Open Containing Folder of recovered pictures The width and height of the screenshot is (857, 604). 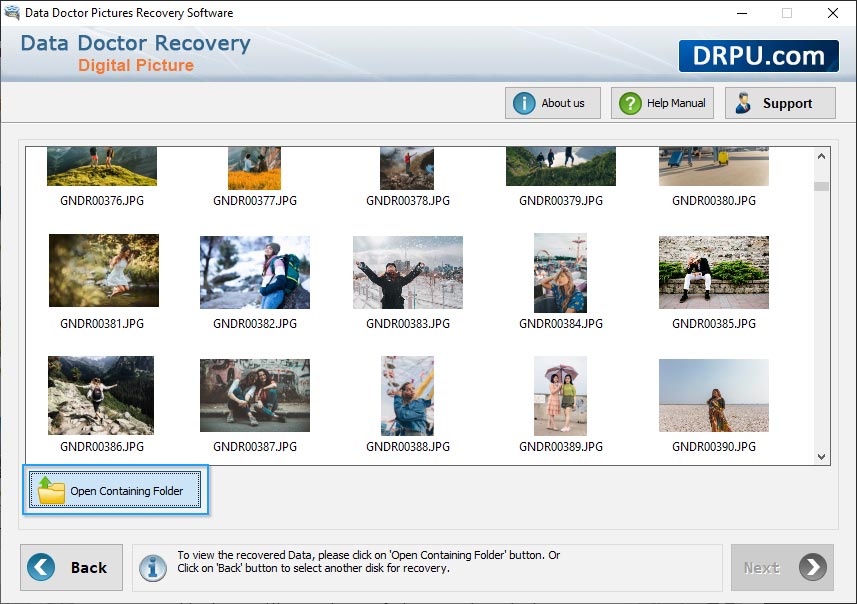[115, 490]
